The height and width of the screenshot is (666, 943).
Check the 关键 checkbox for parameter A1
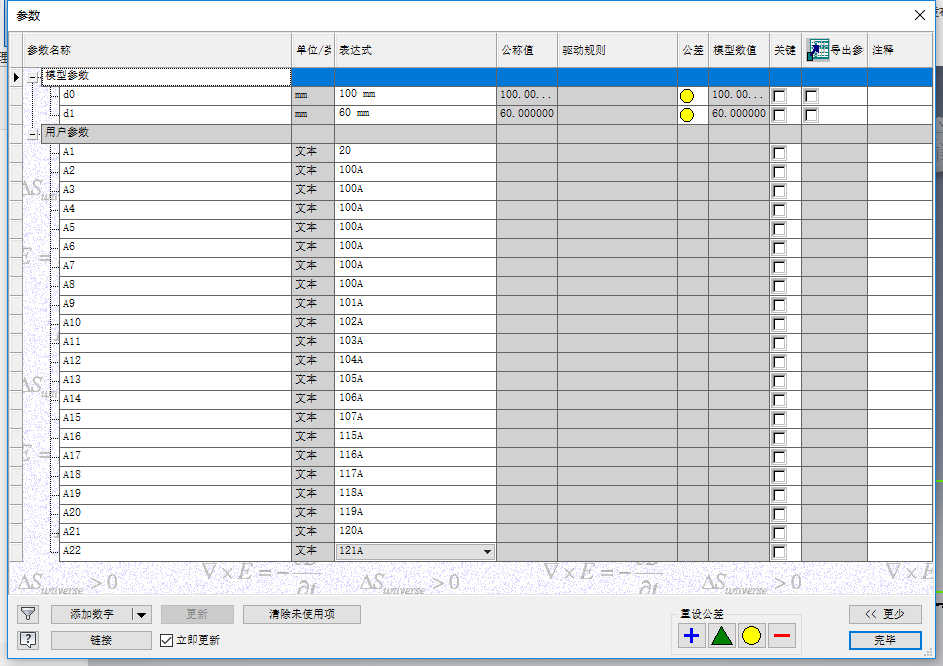(780, 152)
